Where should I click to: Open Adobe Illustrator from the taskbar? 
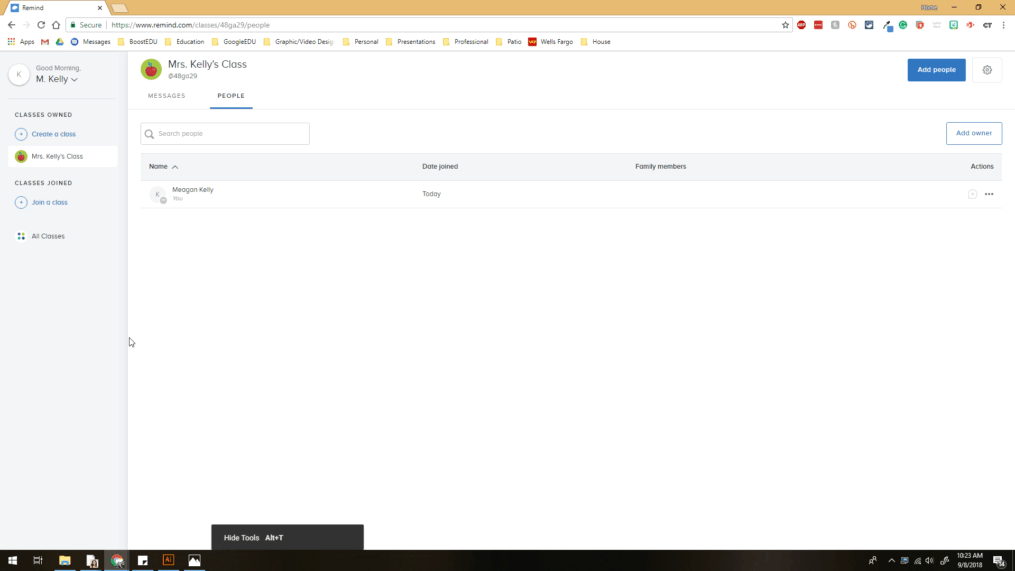coord(168,561)
